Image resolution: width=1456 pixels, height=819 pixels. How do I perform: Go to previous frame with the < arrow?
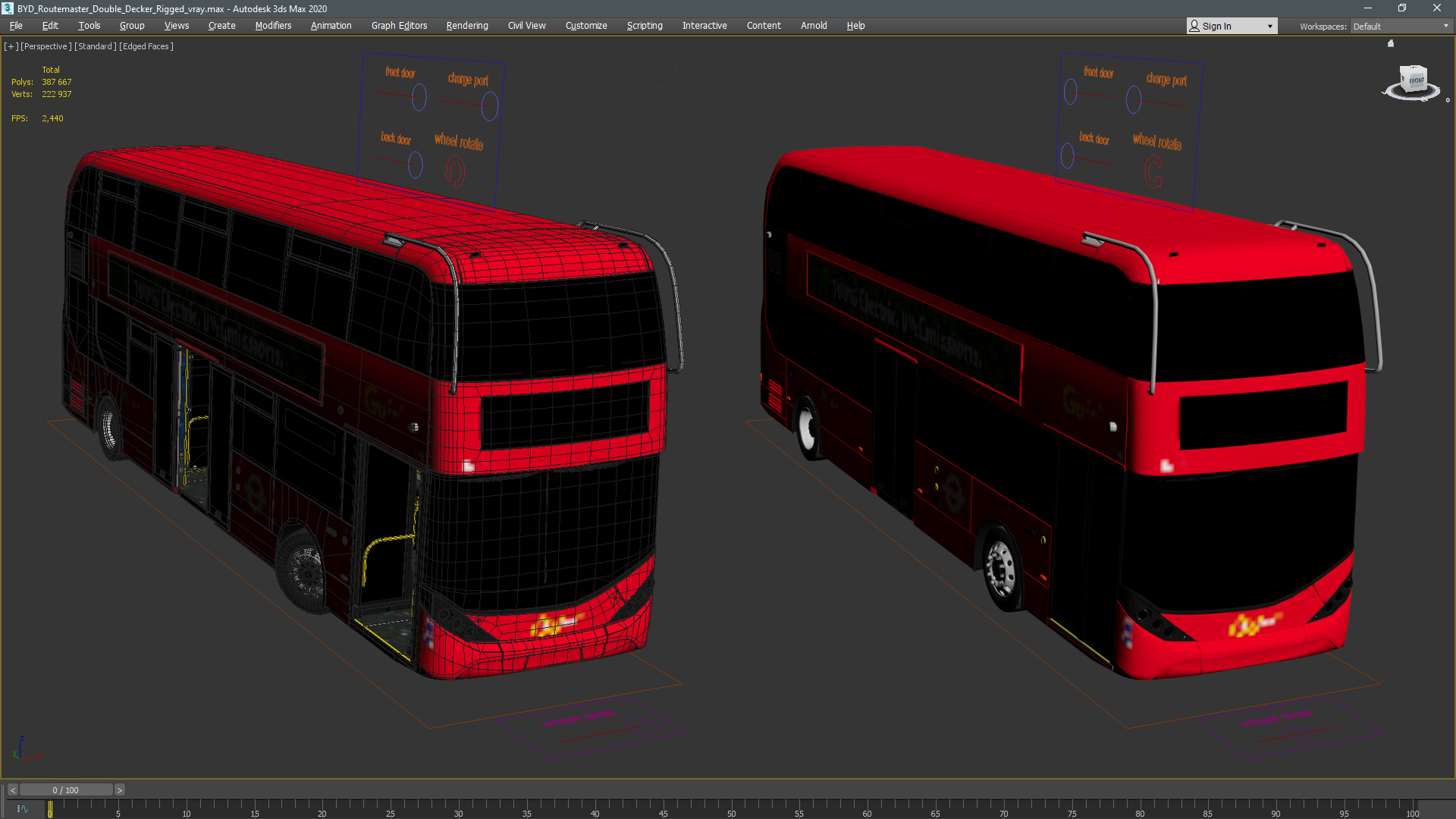12,790
